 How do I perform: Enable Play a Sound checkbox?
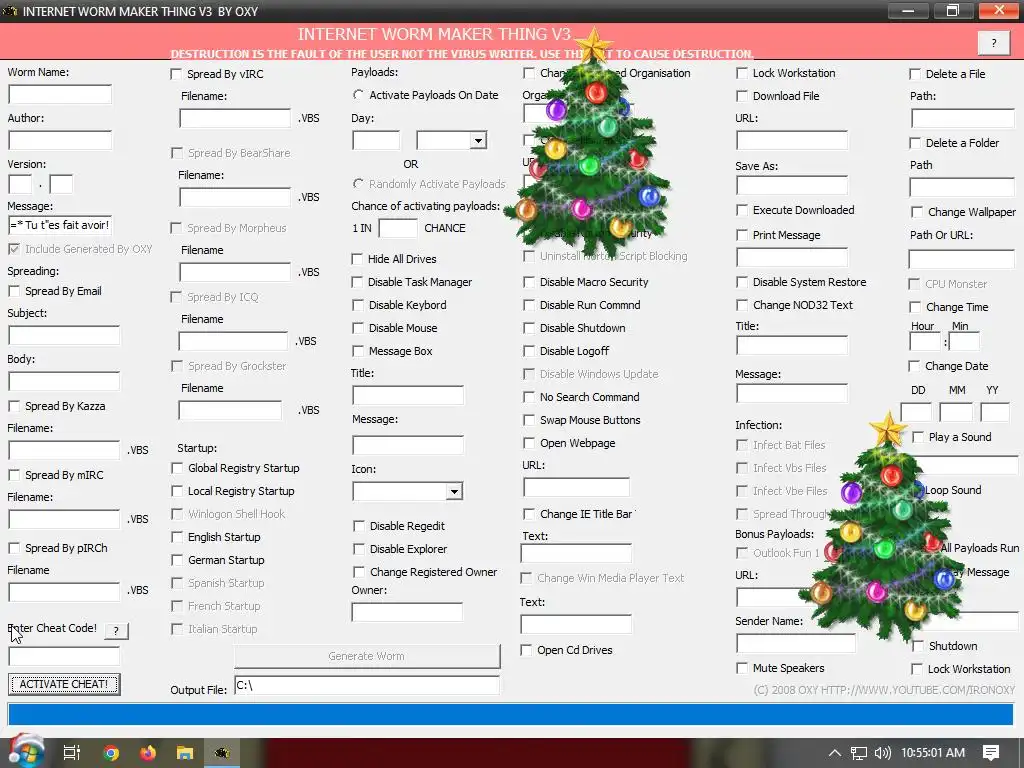(x=918, y=437)
